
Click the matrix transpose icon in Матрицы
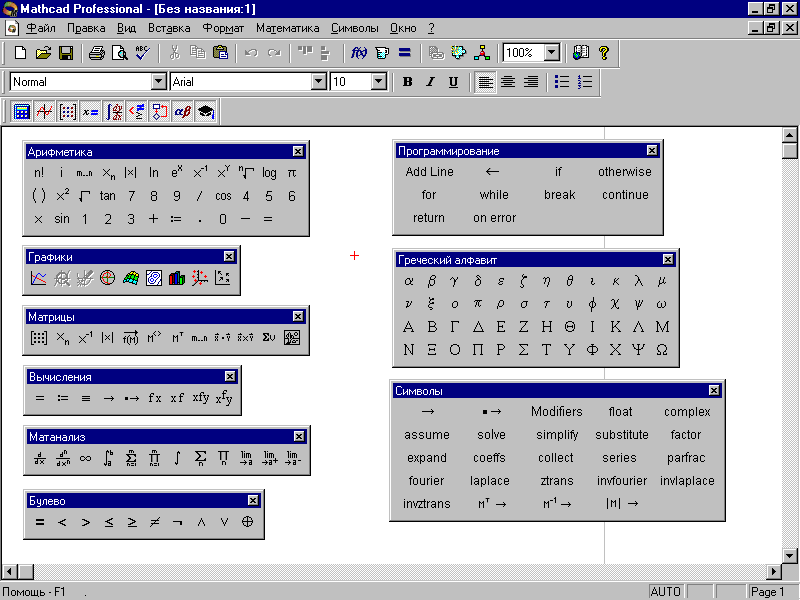tap(177, 338)
